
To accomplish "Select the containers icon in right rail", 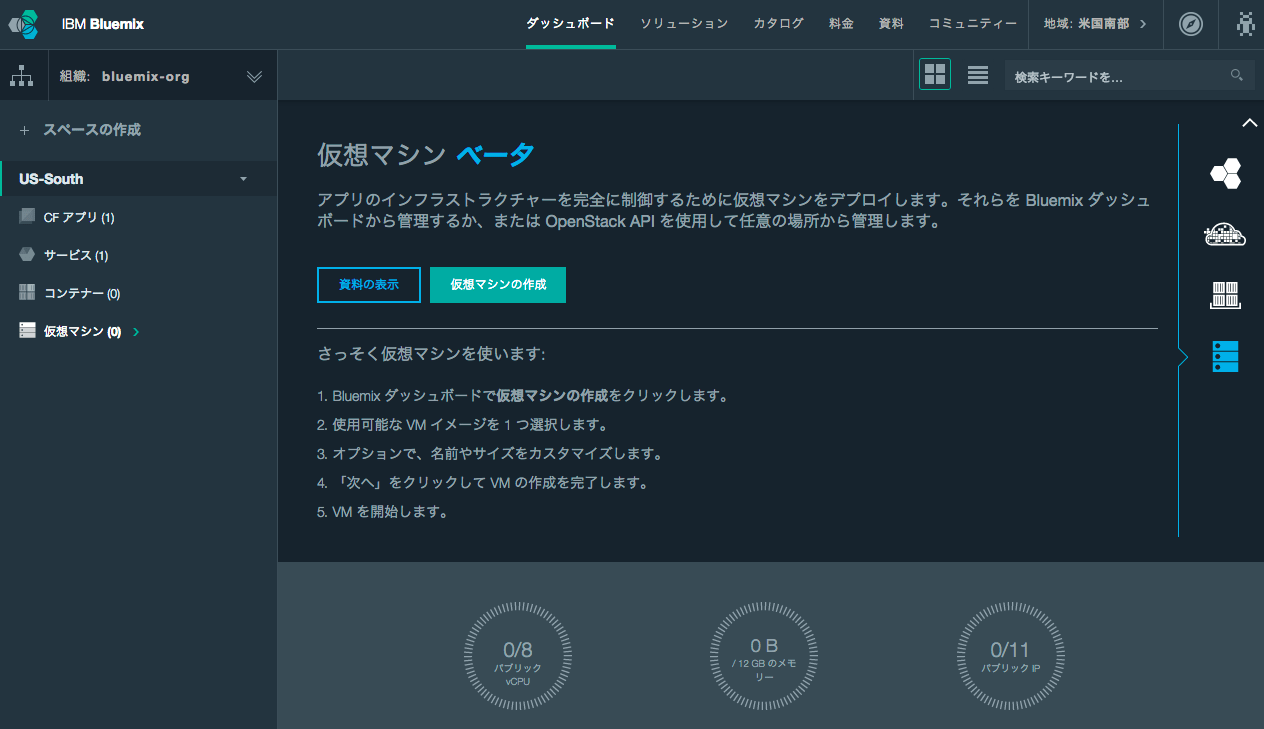I will click(x=1225, y=295).
